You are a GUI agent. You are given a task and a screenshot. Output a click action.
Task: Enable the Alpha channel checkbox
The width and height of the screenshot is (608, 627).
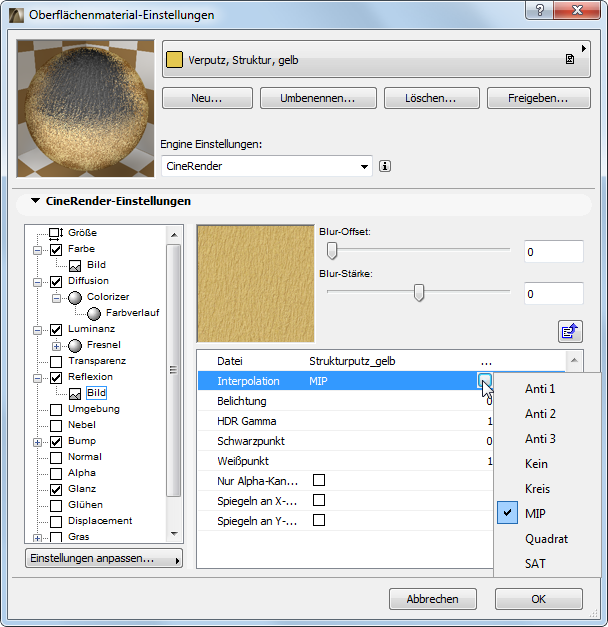pyautogui.click(x=56, y=474)
